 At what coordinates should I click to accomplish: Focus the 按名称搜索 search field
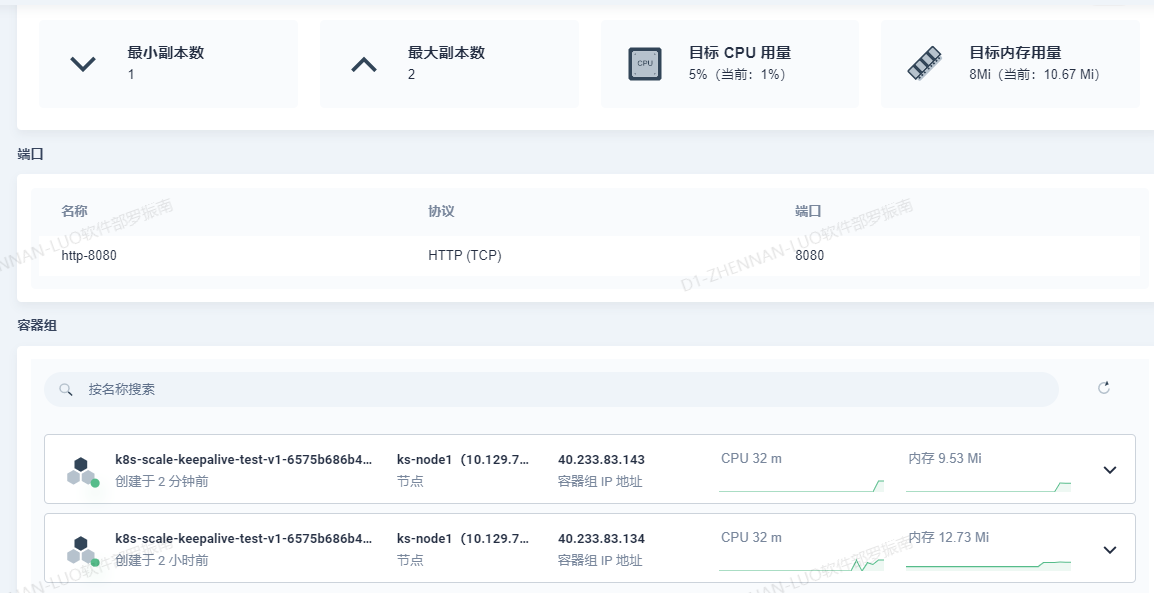(x=560, y=389)
